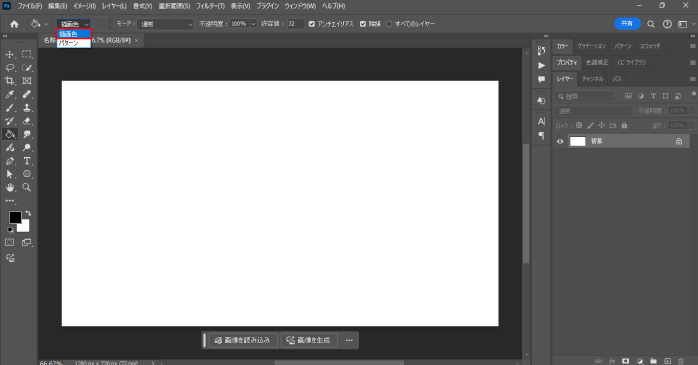Select the Move tool

[9, 54]
